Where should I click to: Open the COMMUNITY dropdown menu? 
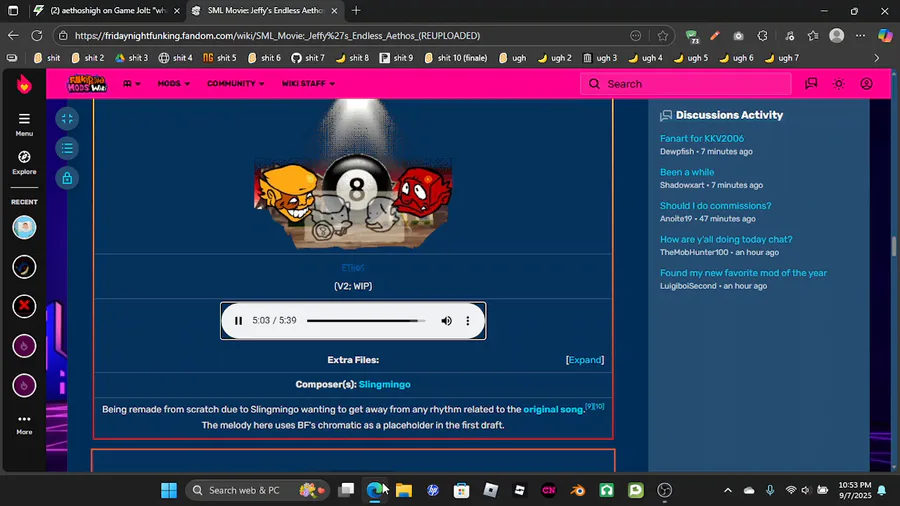click(x=235, y=84)
